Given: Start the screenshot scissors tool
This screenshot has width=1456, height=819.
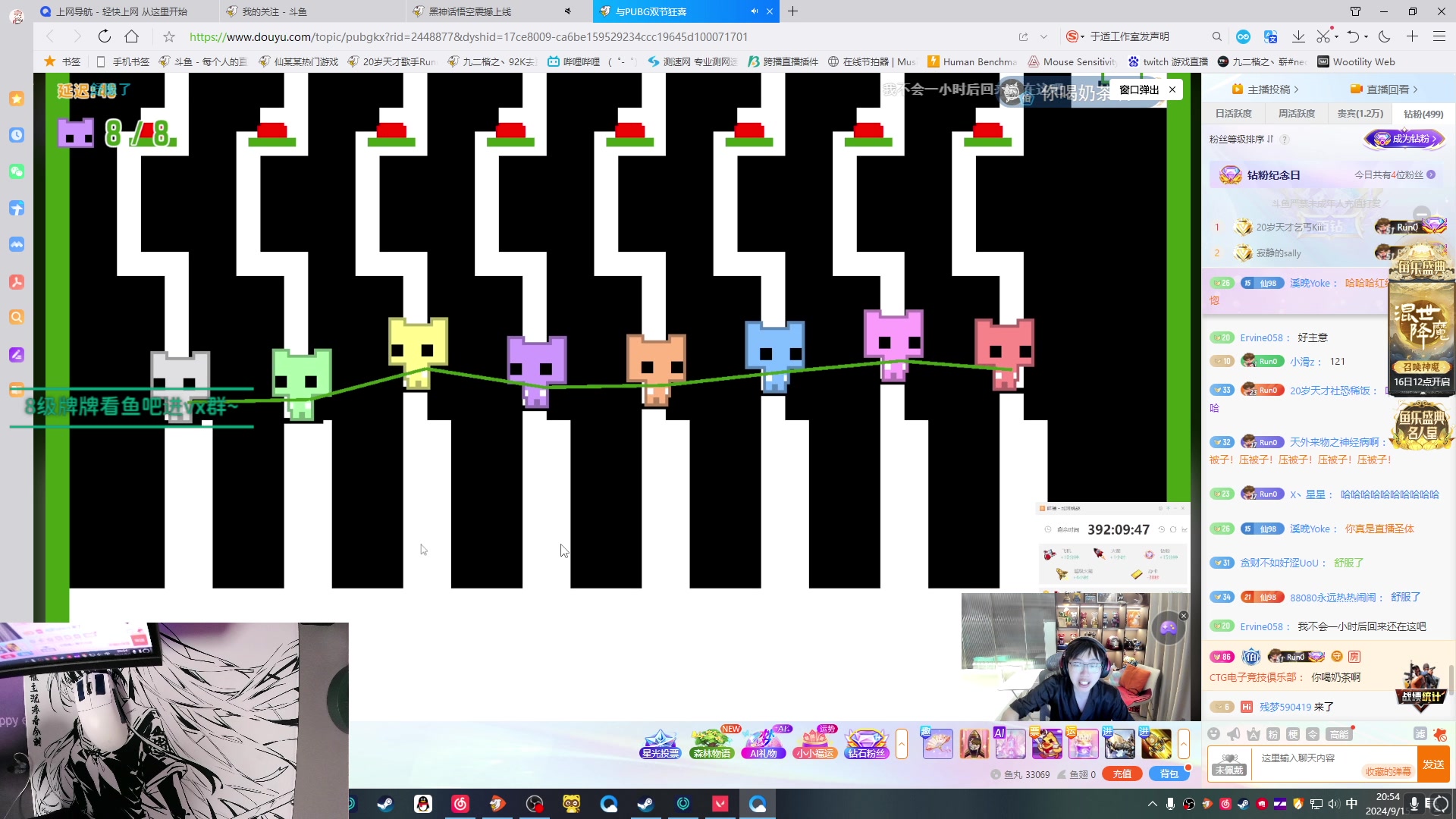Looking at the screenshot, I should [1323, 36].
